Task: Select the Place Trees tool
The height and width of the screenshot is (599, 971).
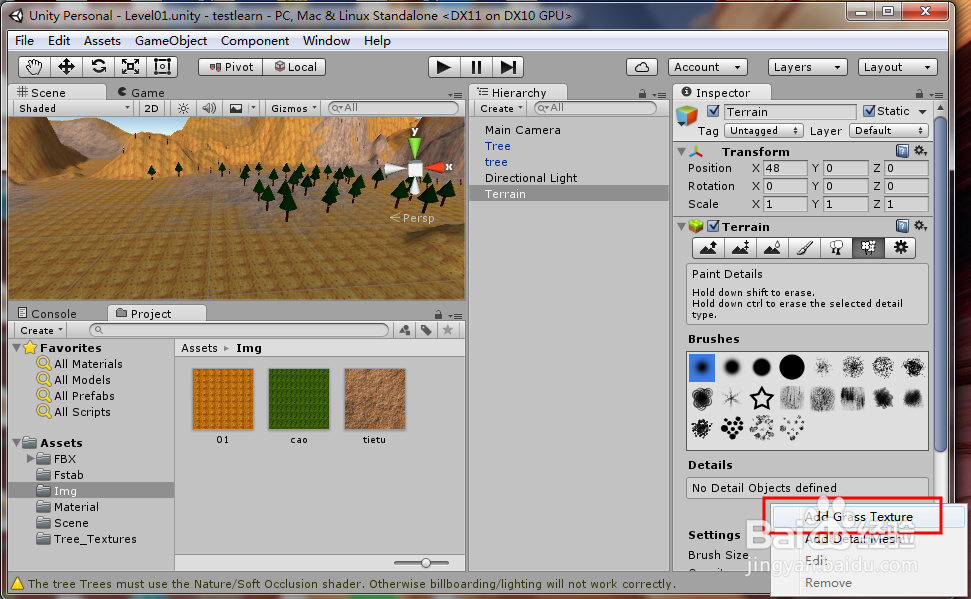Action: click(x=836, y=248)
